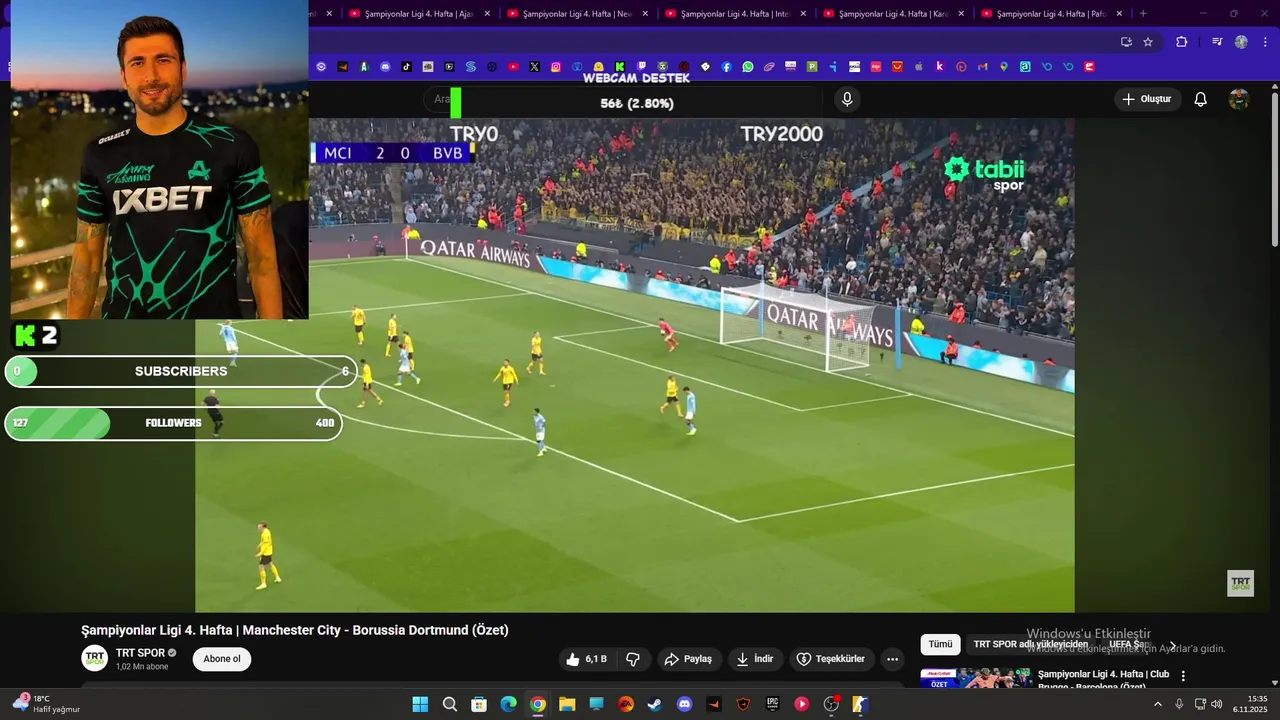Image resolution: width=1280 pixels, height=720 pixels.
Task: Open the TRT SPOR channel avatar
Action: 95,658
